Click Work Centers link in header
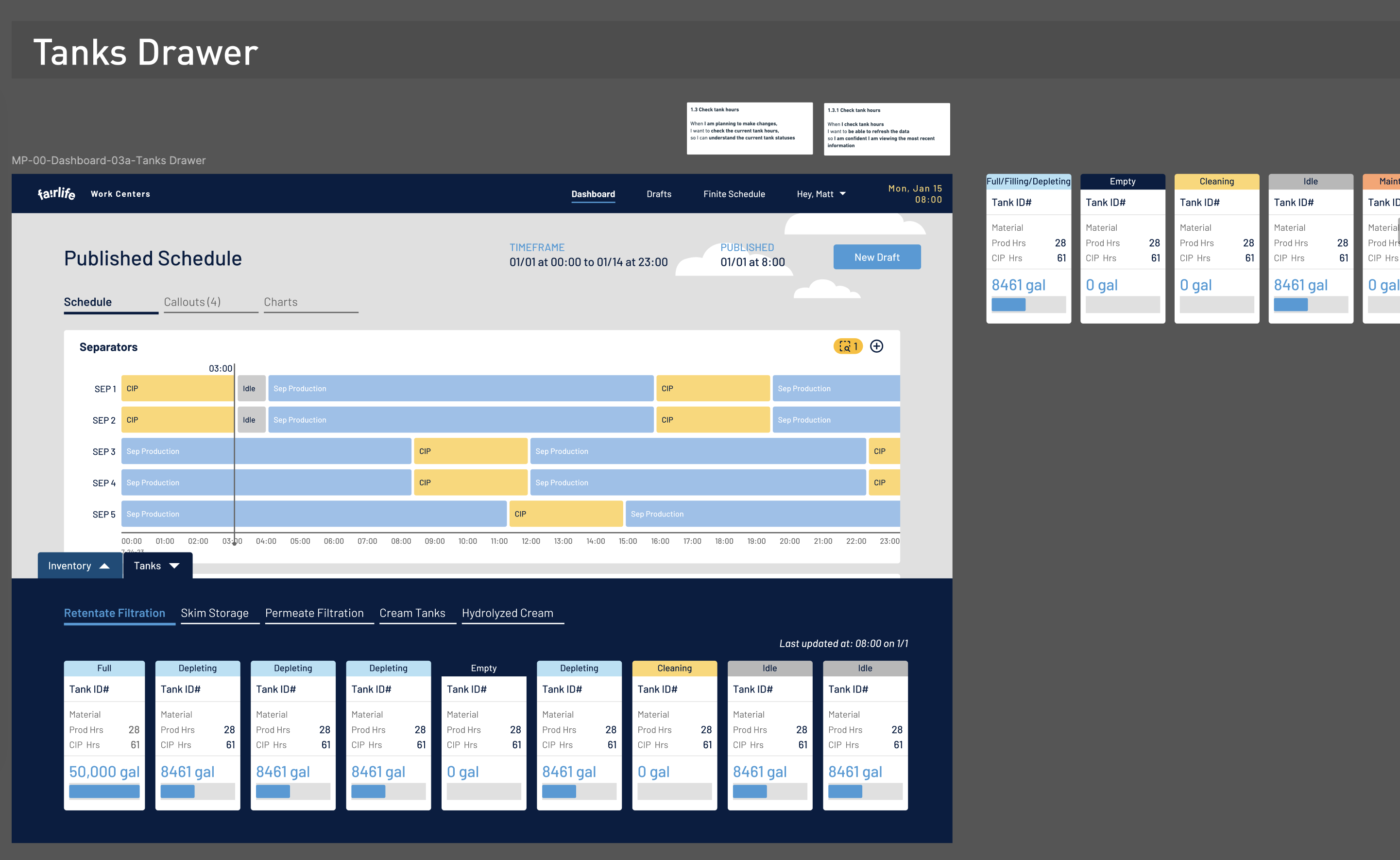 click(120, 194)
